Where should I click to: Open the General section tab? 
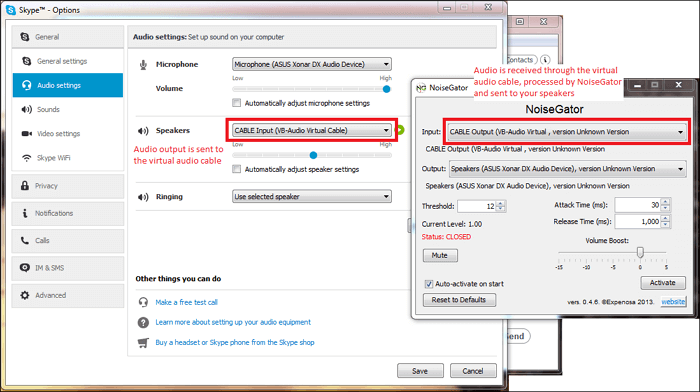point(68,37)
